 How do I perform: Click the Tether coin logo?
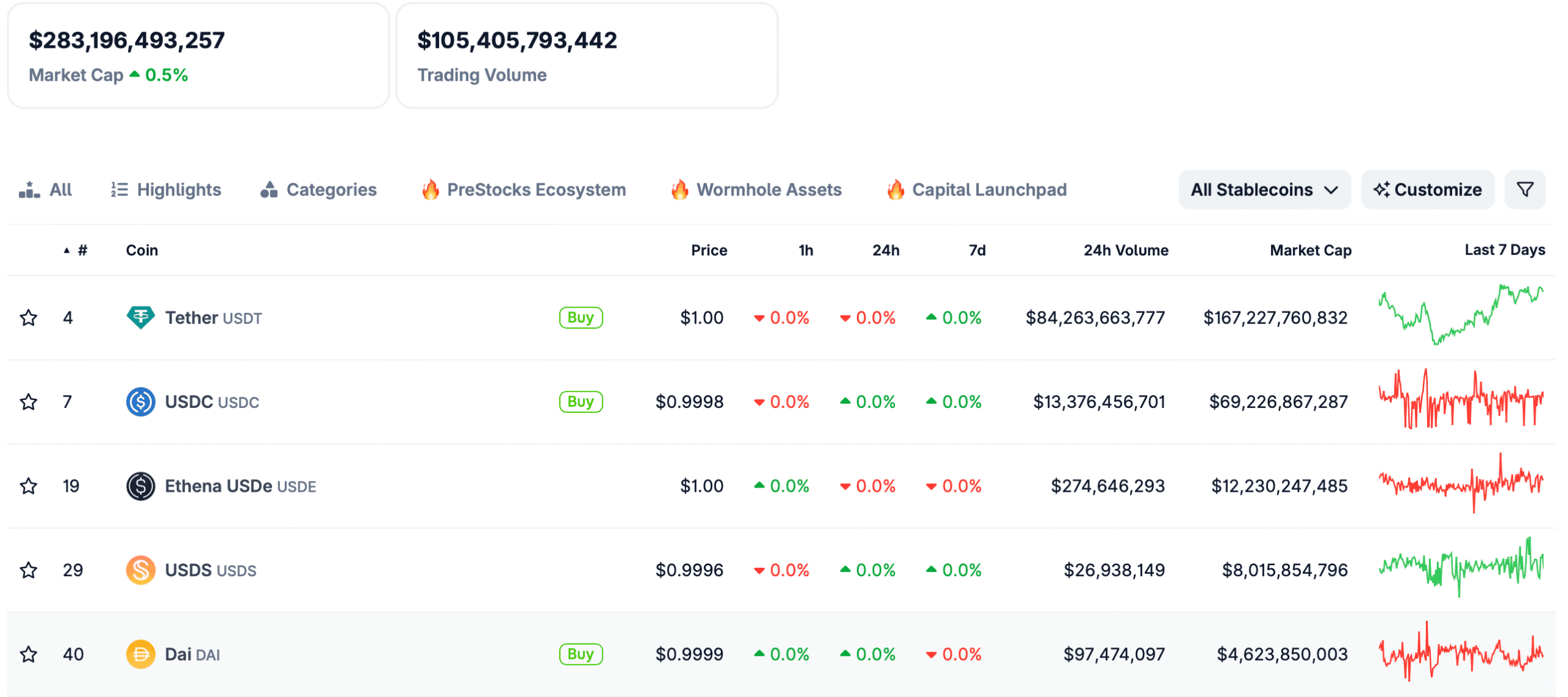tap(141, 317)
